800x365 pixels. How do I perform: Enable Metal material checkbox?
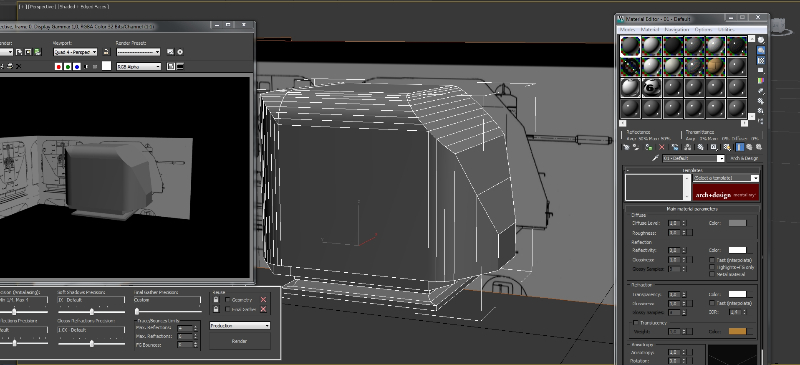[712, 274]
